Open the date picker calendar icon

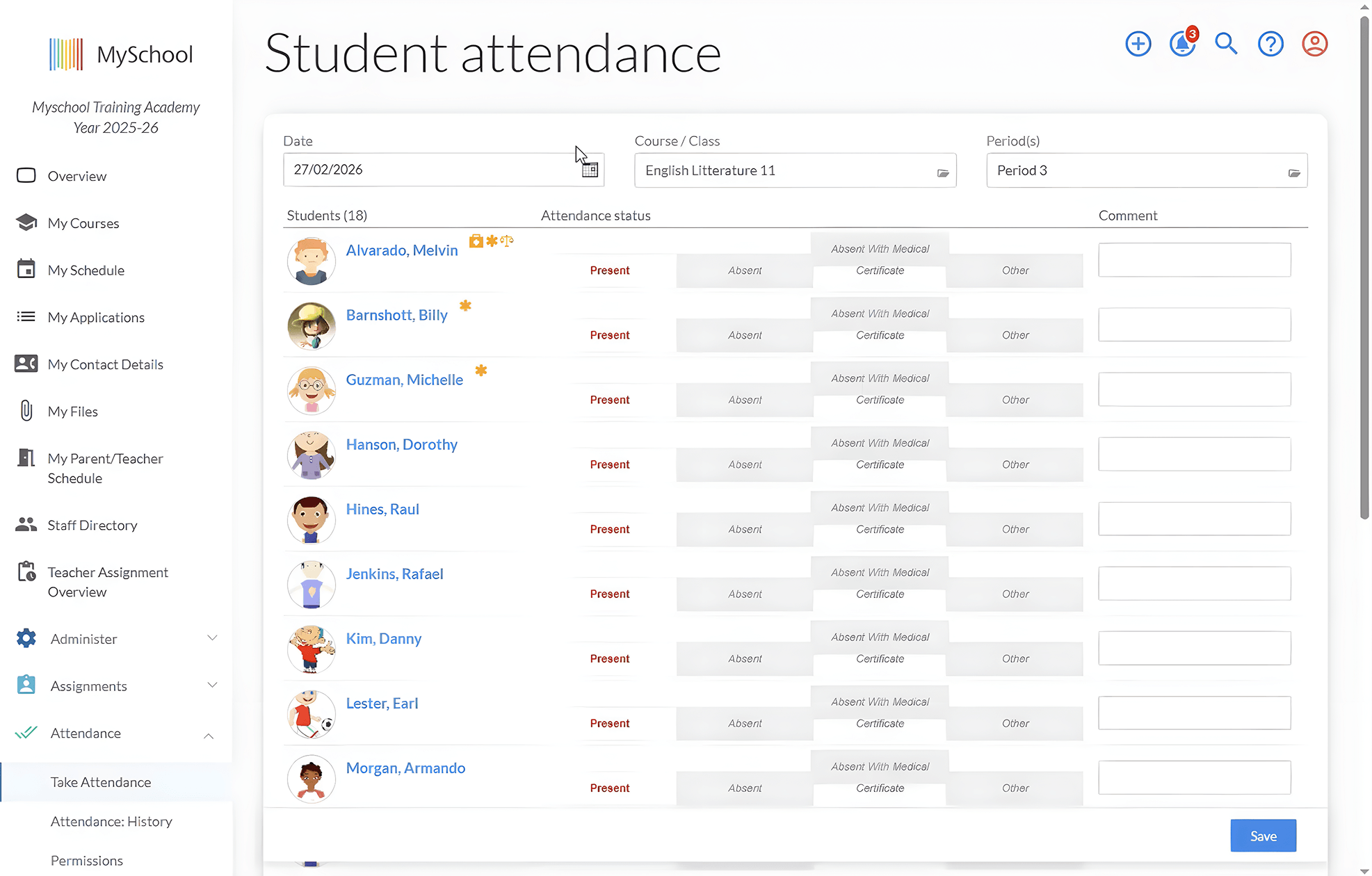point(590,170)
